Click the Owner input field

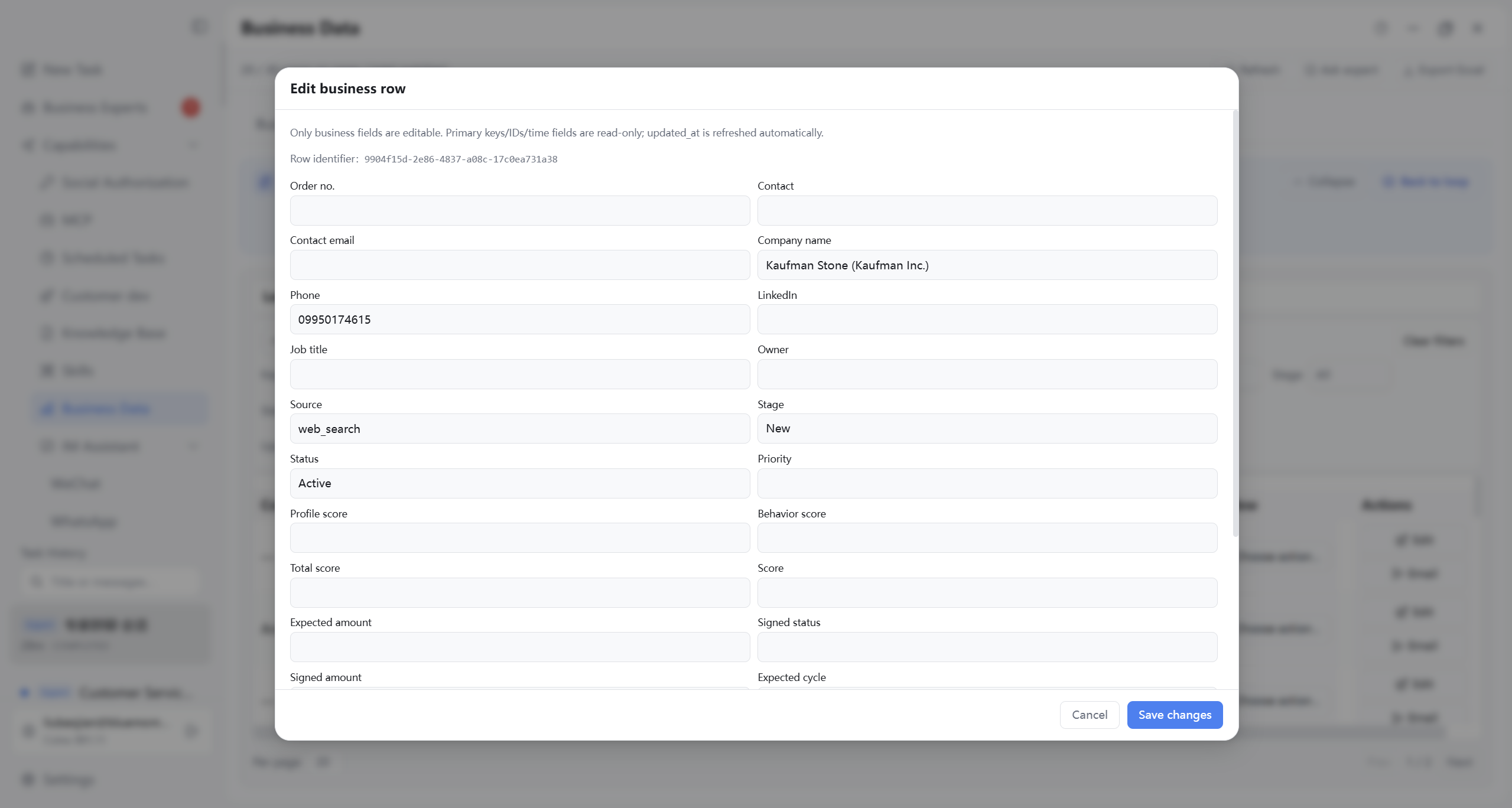coord(987,374)
